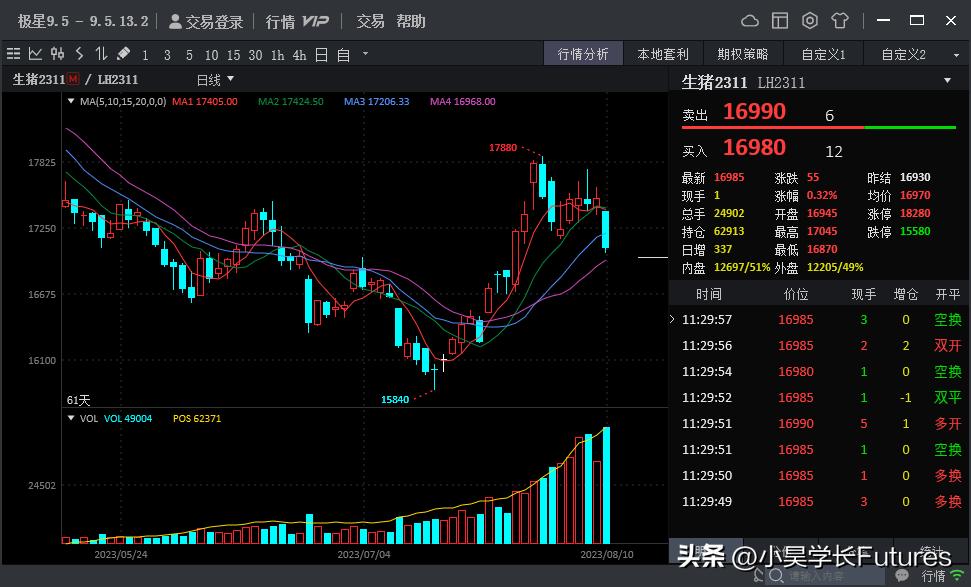Select the daily 日 period toggle
The image size is (971, 587).
point(321,55)
